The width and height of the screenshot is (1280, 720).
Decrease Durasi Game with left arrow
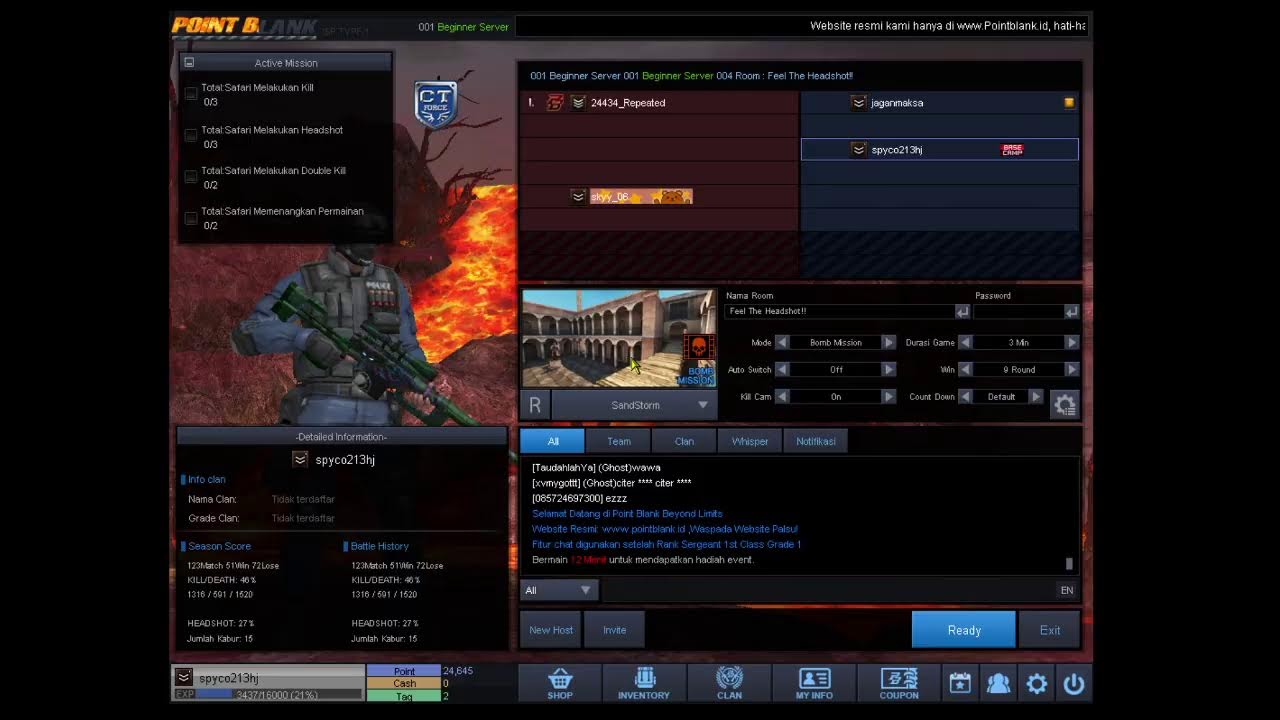coord(966,342)
